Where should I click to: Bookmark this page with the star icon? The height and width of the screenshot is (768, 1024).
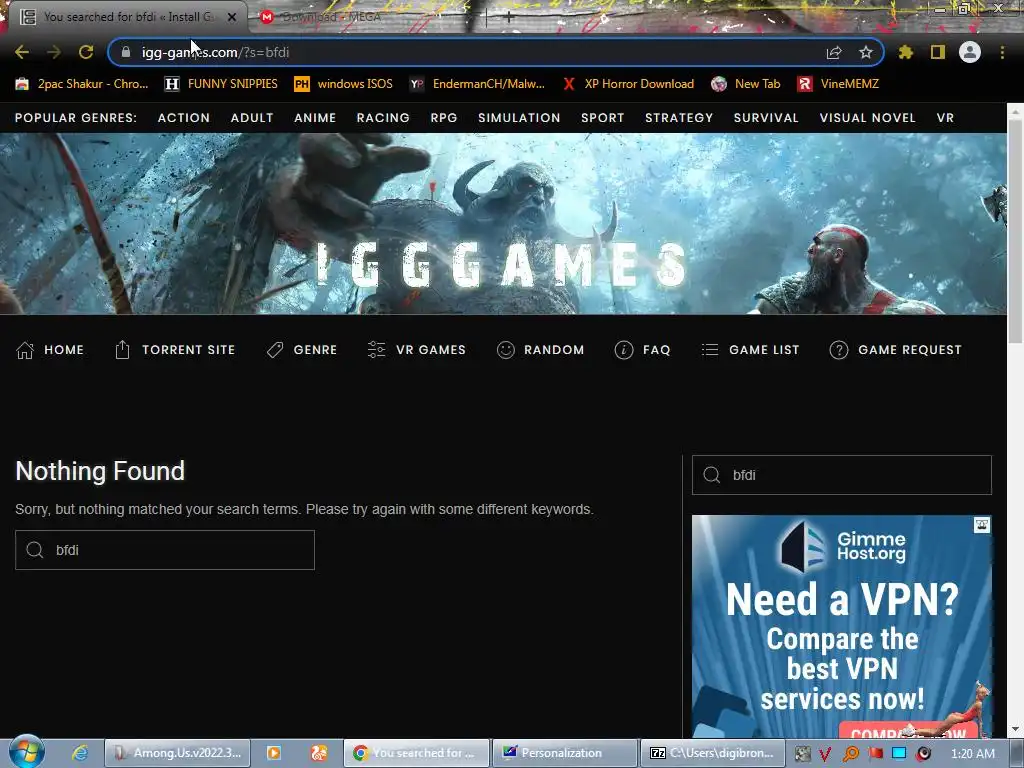pyautogui.click(x=866, y=52)
